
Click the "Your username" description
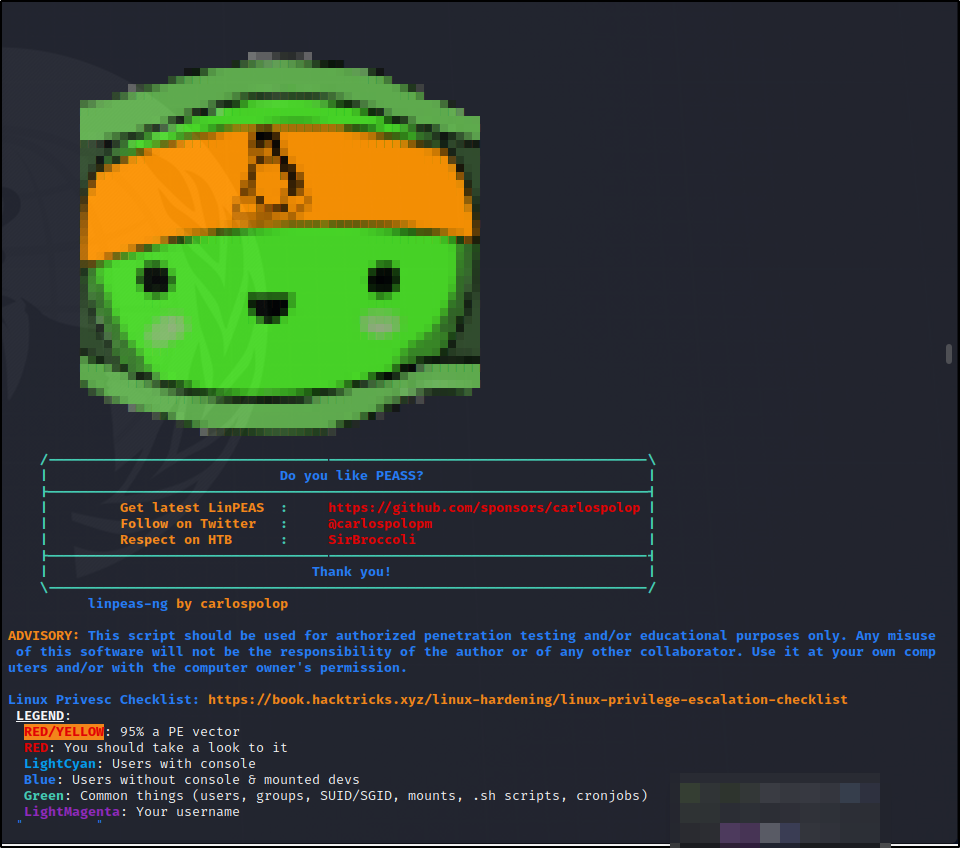[x=188, y=811]
